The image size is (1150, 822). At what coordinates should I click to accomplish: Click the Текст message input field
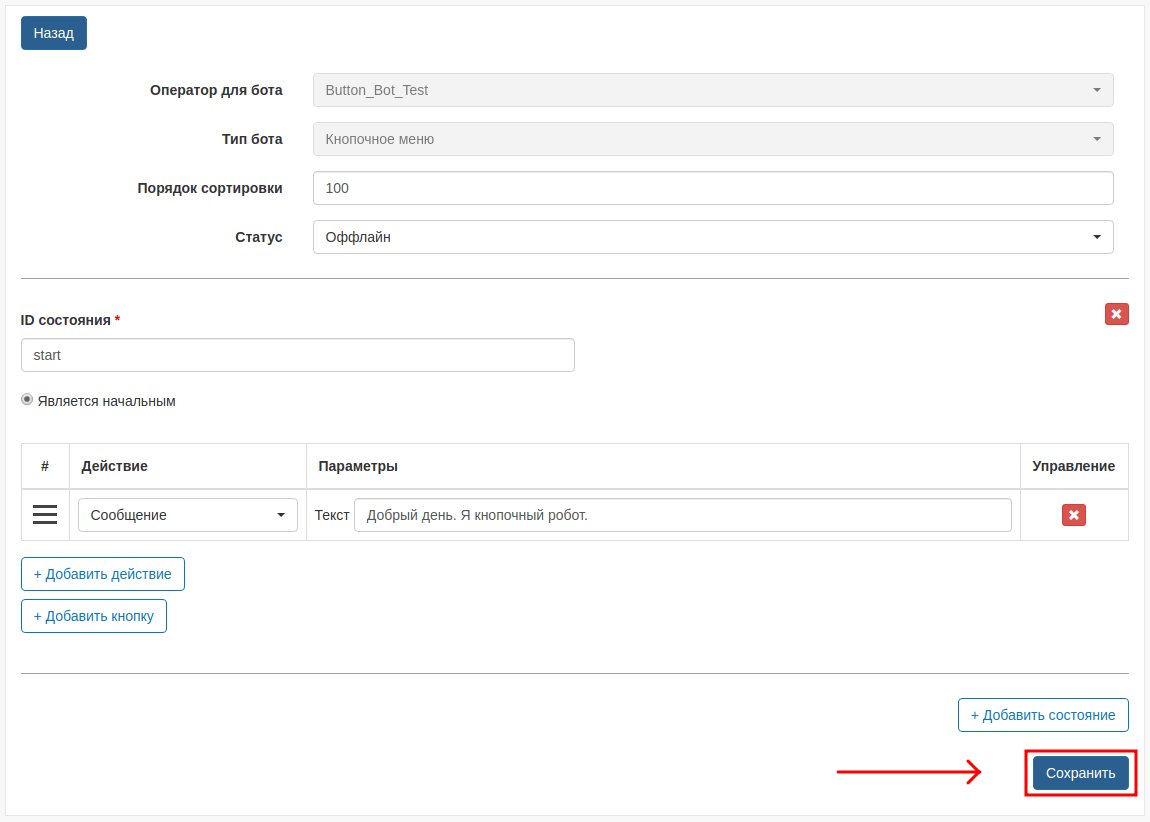click(x=682, y=515)
